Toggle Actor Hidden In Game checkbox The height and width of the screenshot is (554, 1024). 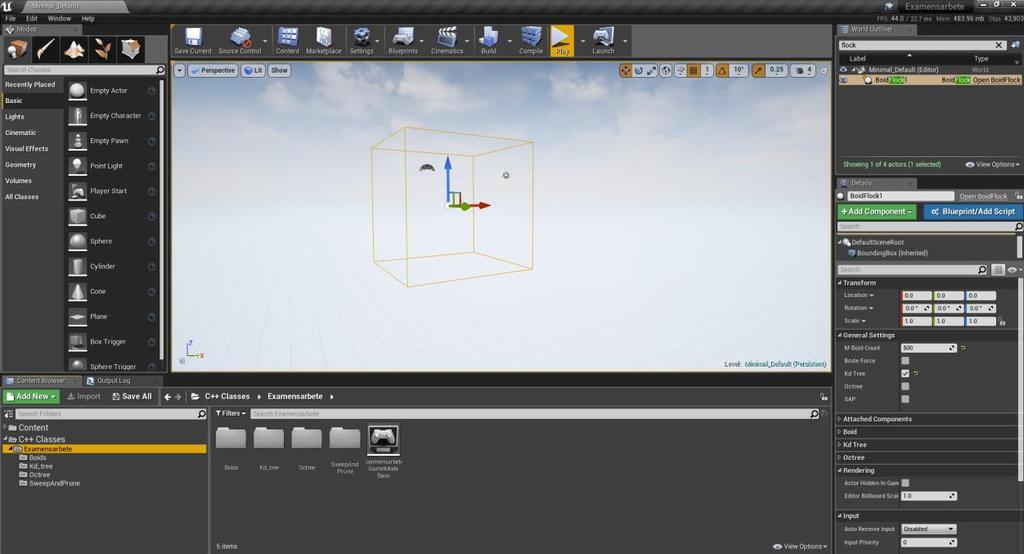(x=905, y=483)
